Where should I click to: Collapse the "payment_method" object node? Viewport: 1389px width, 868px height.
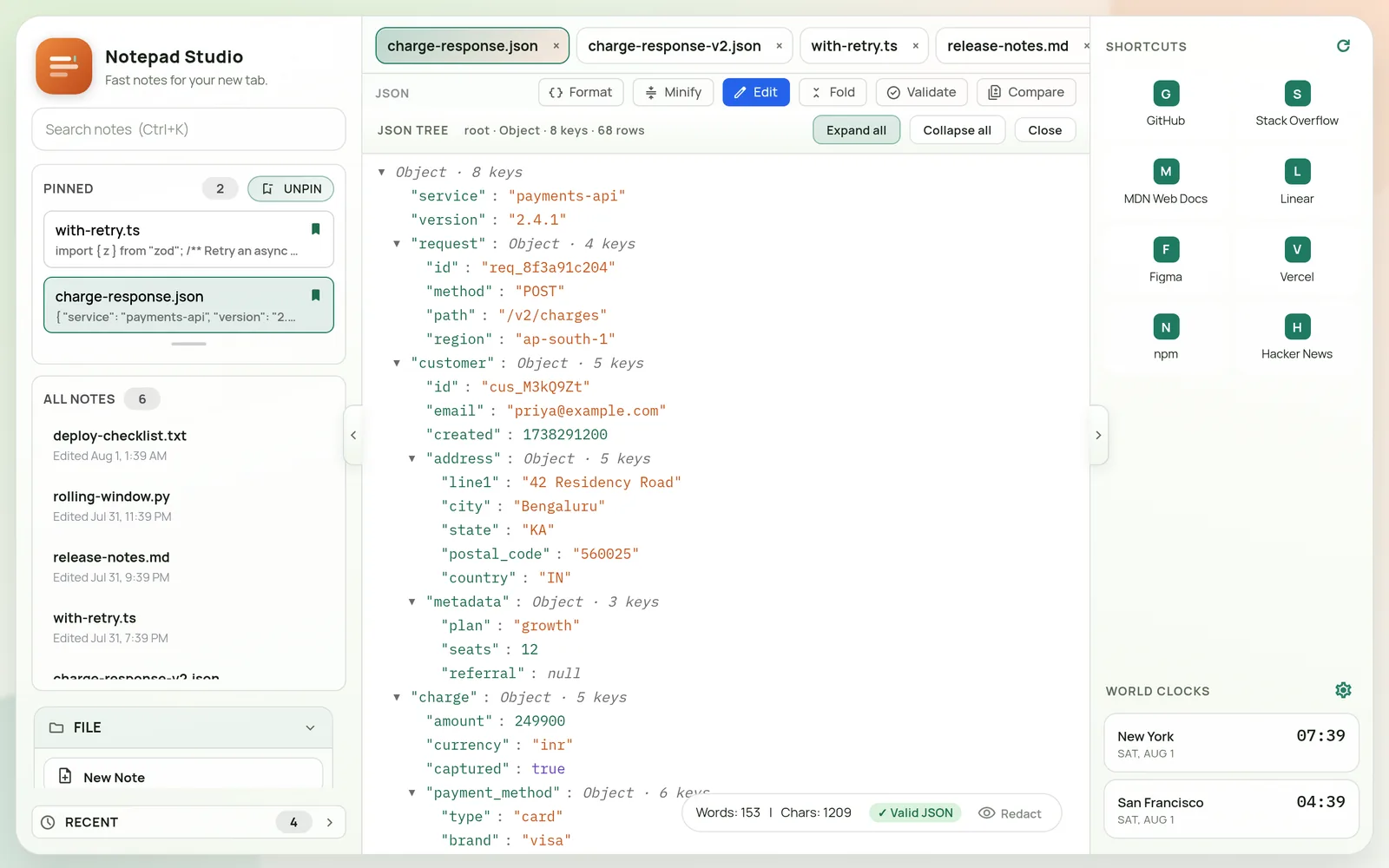coord(412,792)
